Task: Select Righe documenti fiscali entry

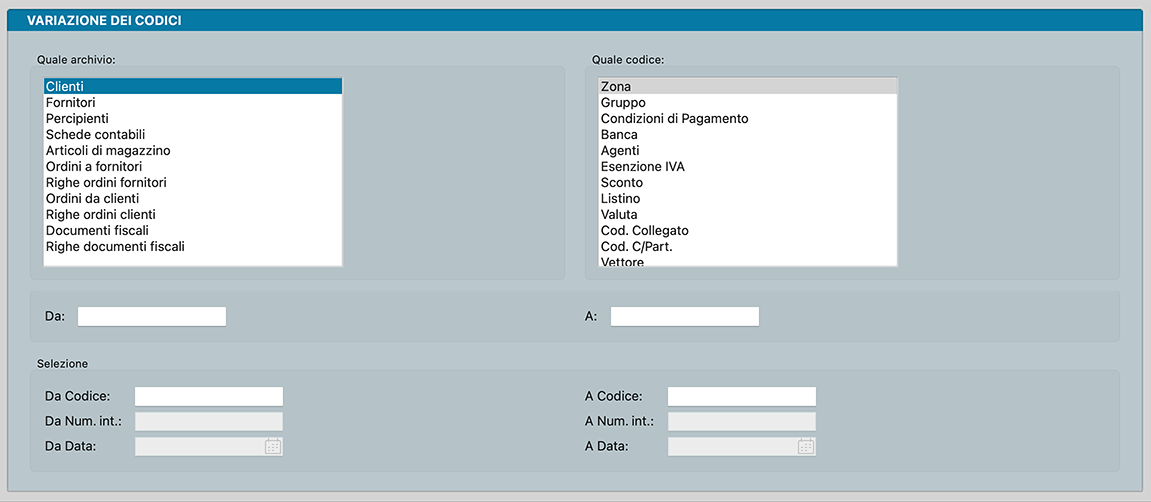Action: [x=115, y=247]
